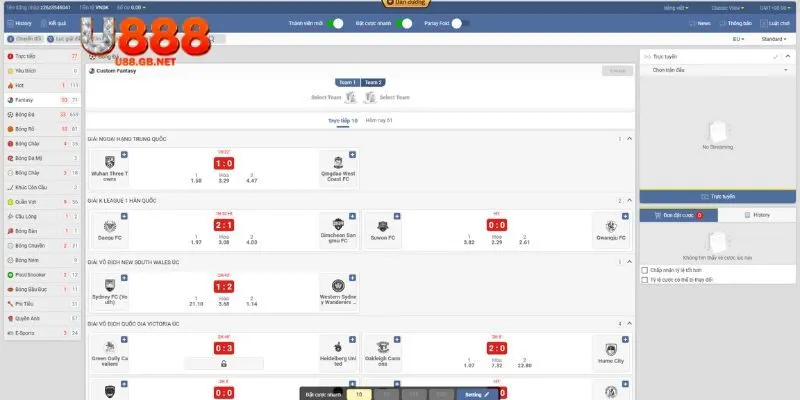Viewport: 800px width, 400px height.
Task: Open the History tab in bet slip
Action: (x=757, y=215)
